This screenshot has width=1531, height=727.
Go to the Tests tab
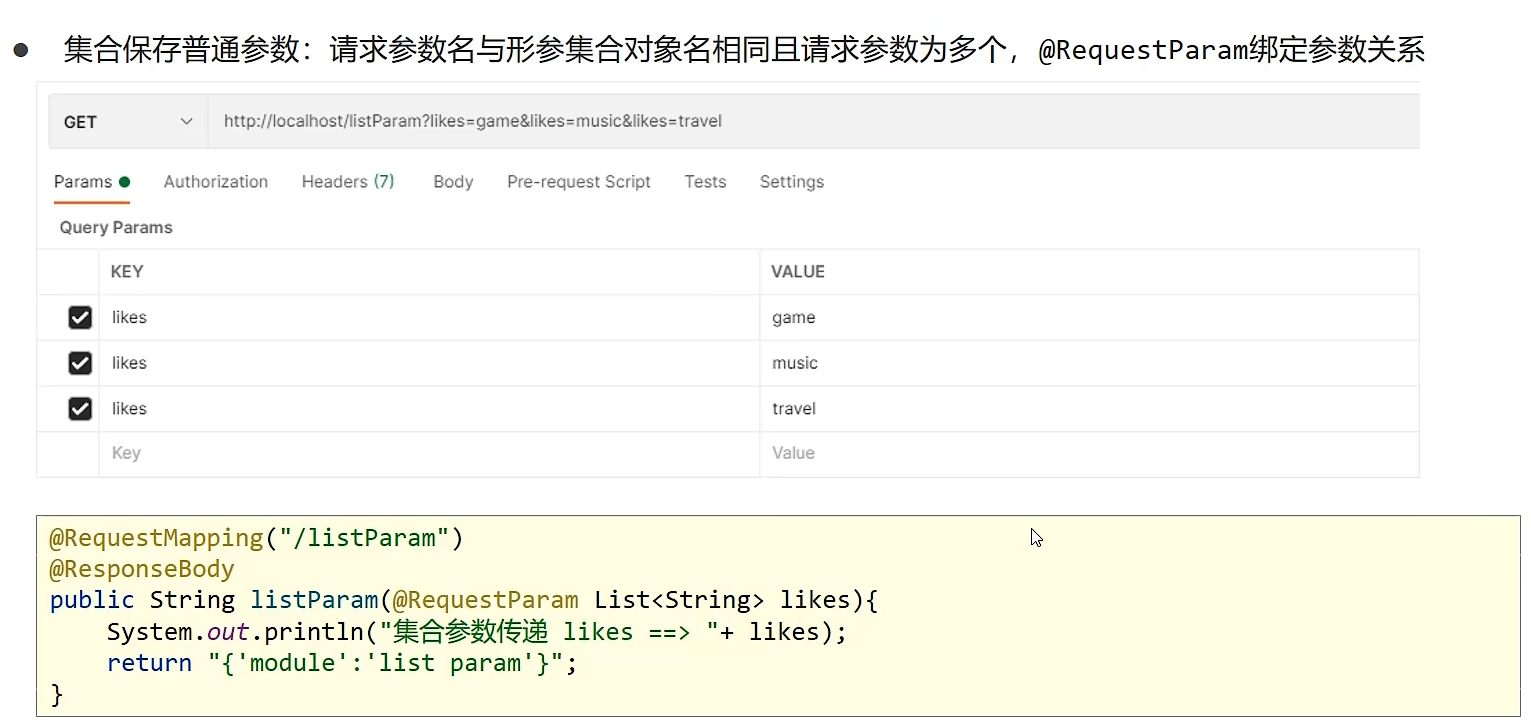705,182
